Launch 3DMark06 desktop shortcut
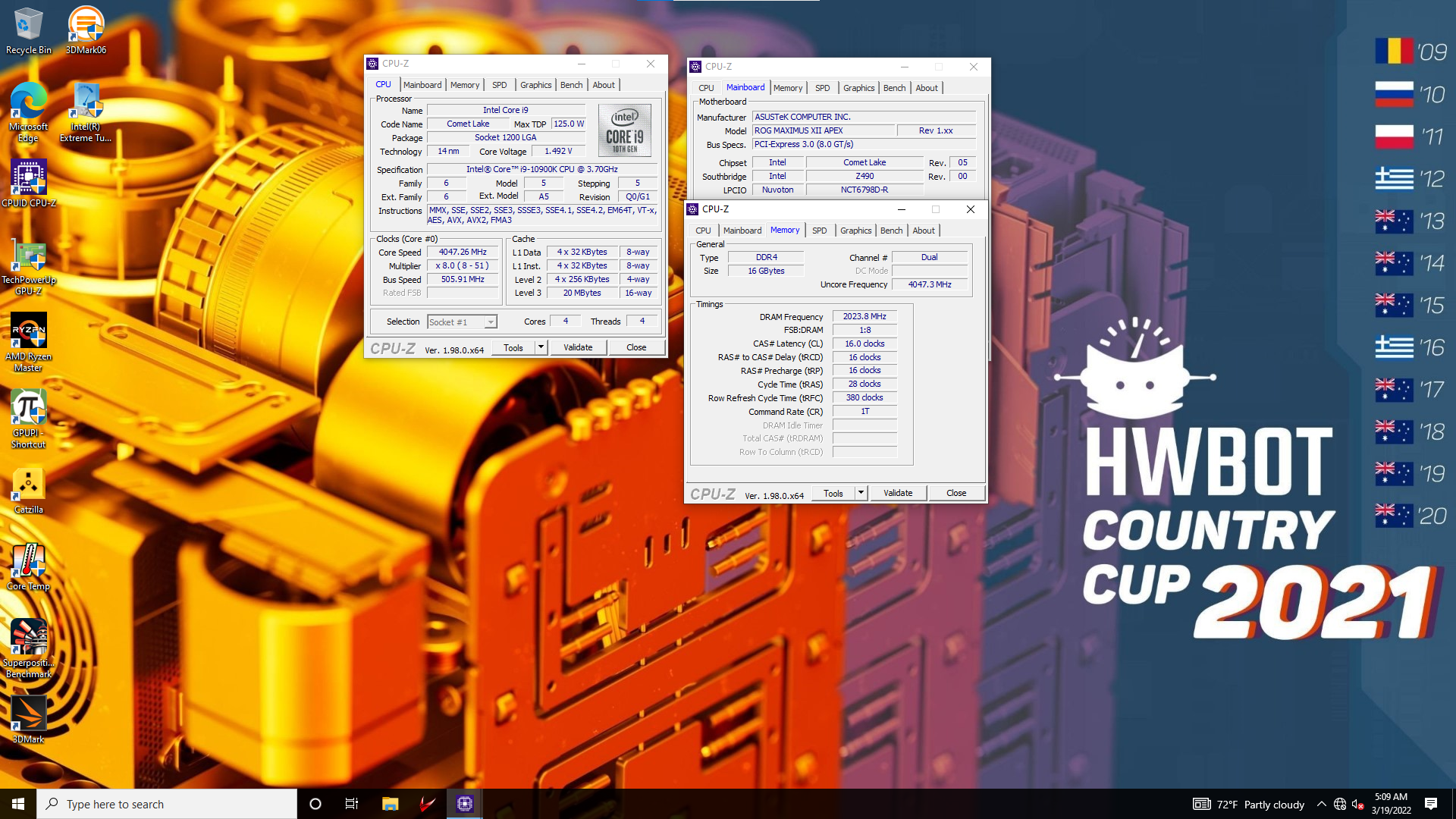This screenshot has height=819, width=1456. [x=86, y=30]
